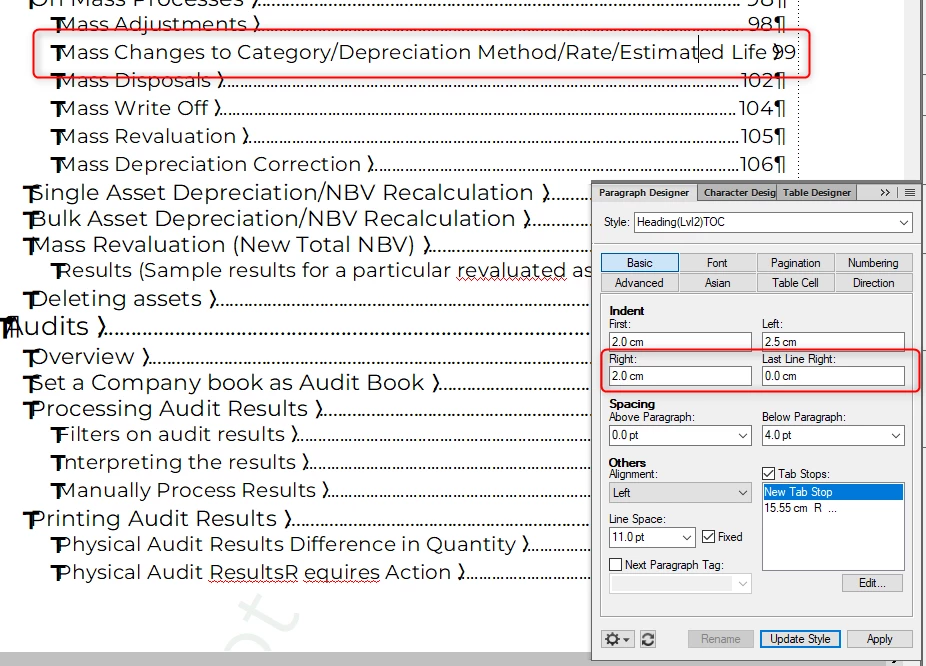Click the Mass Revaluation (New Total NBV) line

tap(307, 245)
